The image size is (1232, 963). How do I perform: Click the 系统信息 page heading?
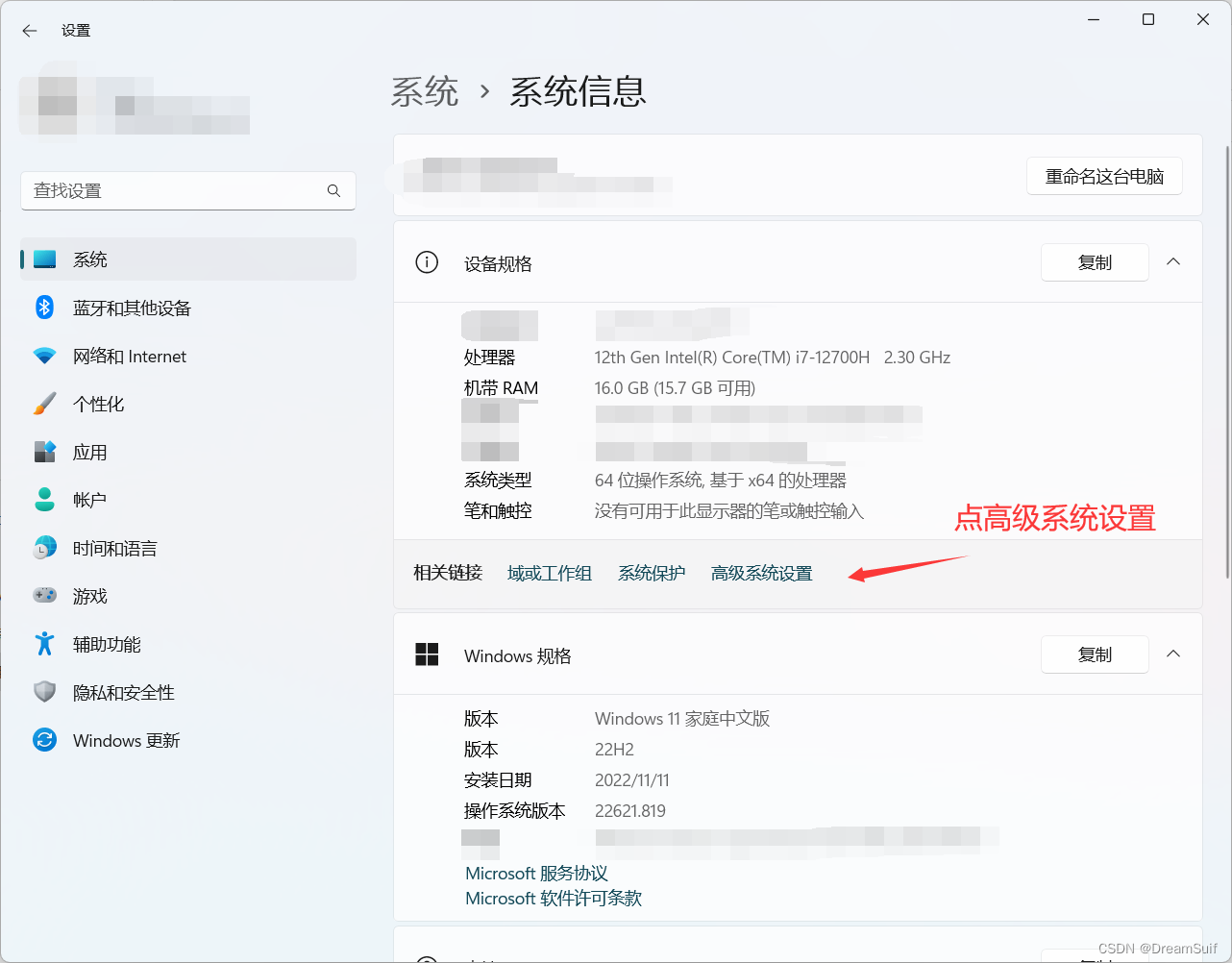coord(578,92)
